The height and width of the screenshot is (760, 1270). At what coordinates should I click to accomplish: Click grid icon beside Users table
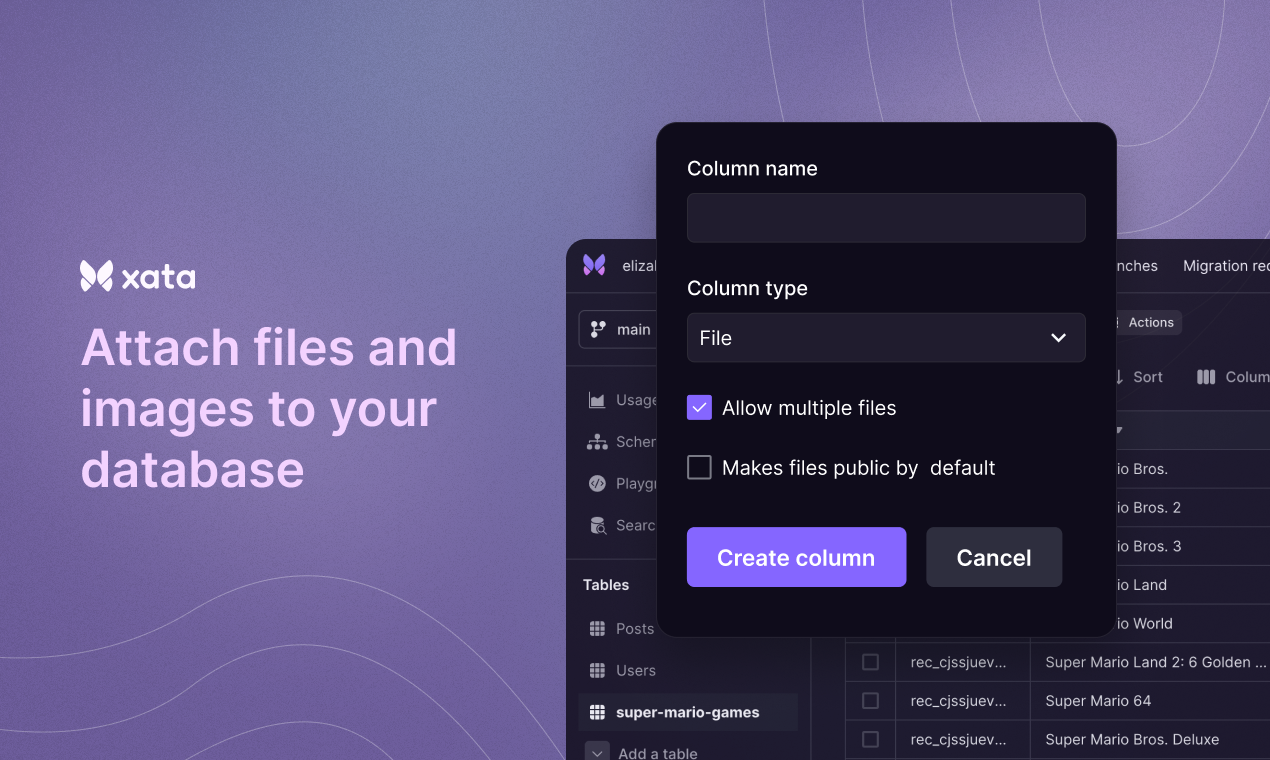point(597,671)
